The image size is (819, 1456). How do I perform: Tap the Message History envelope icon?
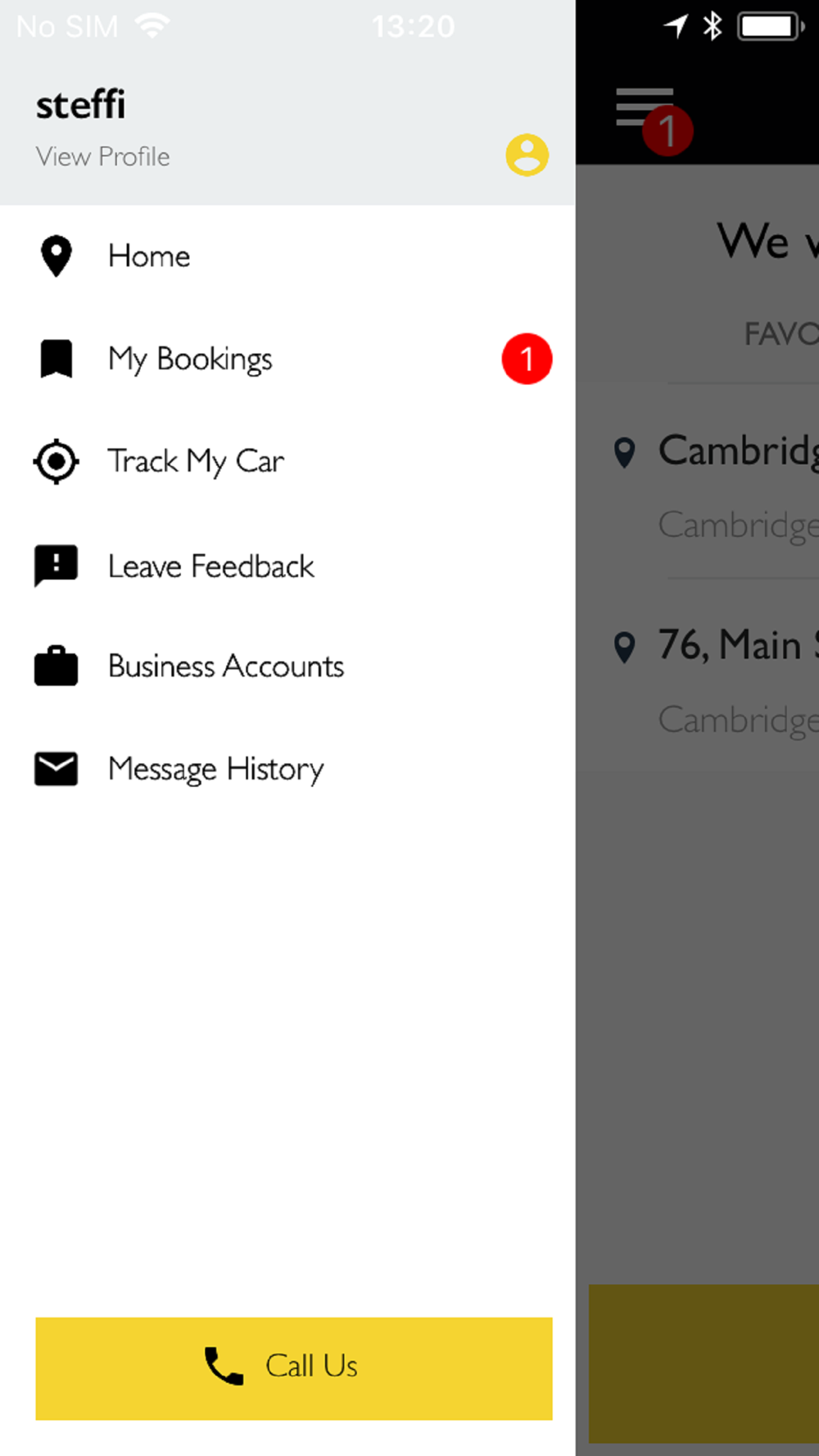tap(56, 769)
